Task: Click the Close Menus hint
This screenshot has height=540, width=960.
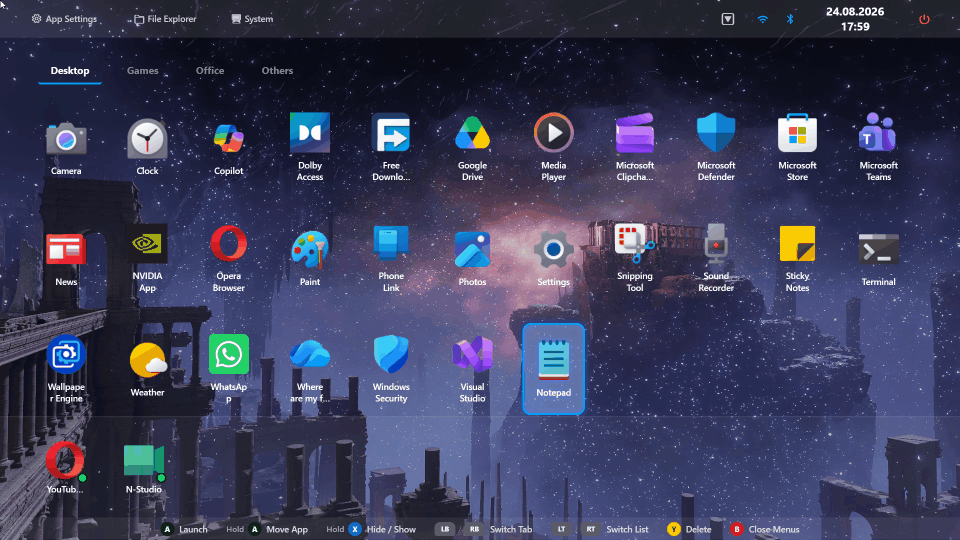Action: tap(765, 530)
